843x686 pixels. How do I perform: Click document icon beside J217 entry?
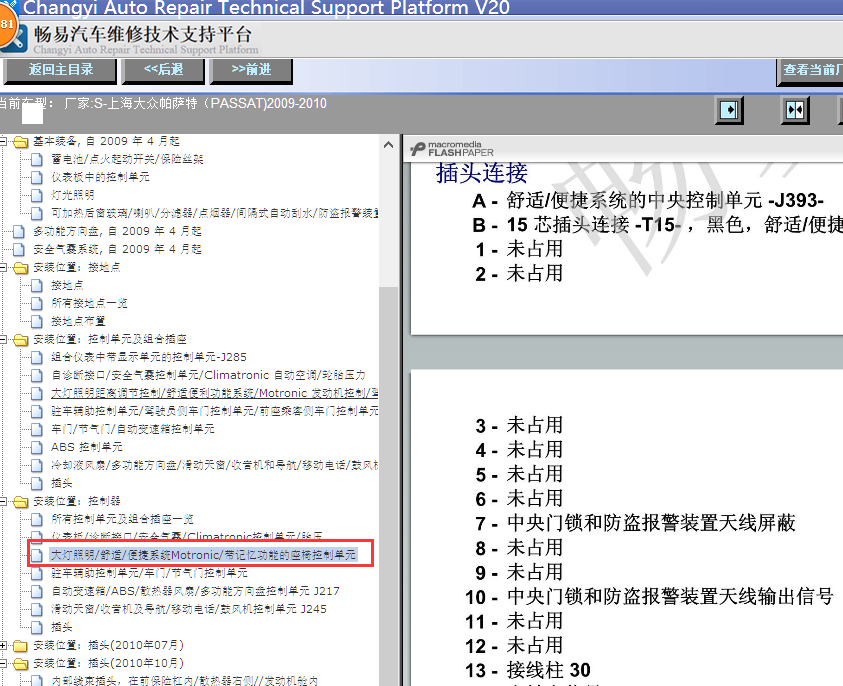coord(37,591)
